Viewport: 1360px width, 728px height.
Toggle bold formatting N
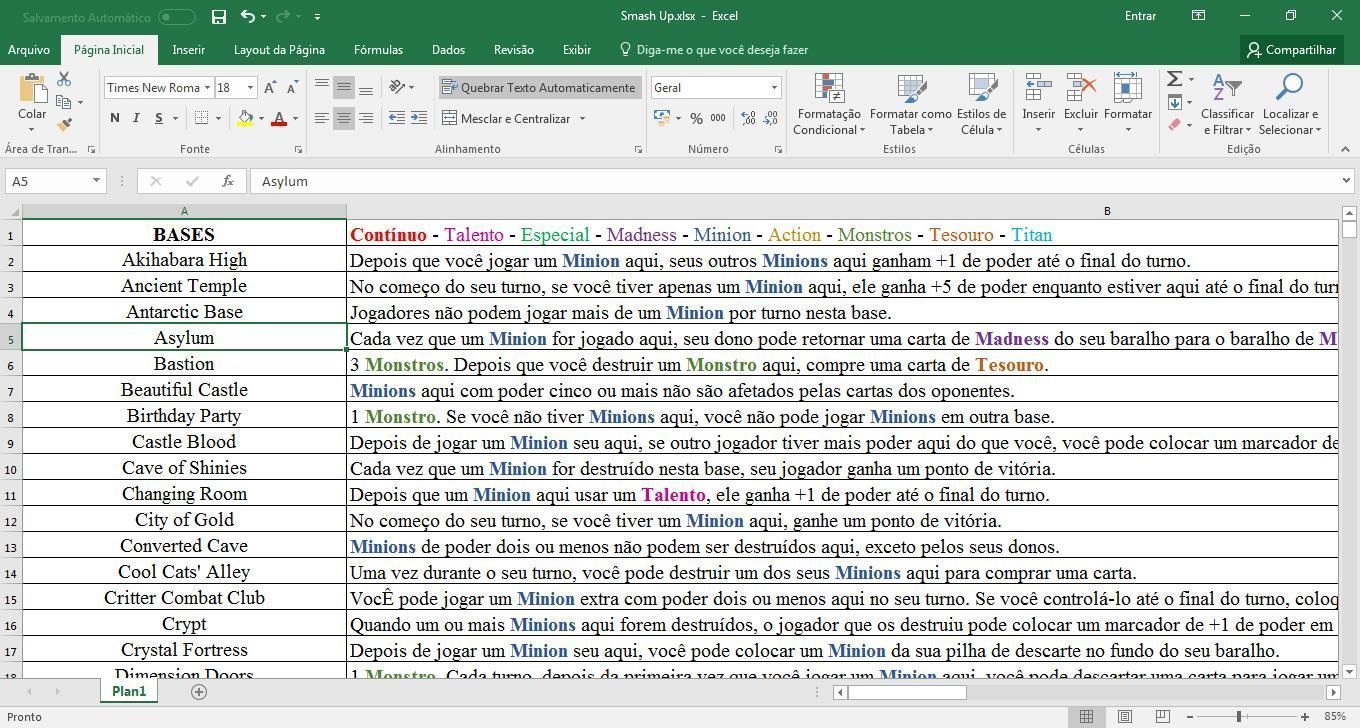(x=114, y=118)
